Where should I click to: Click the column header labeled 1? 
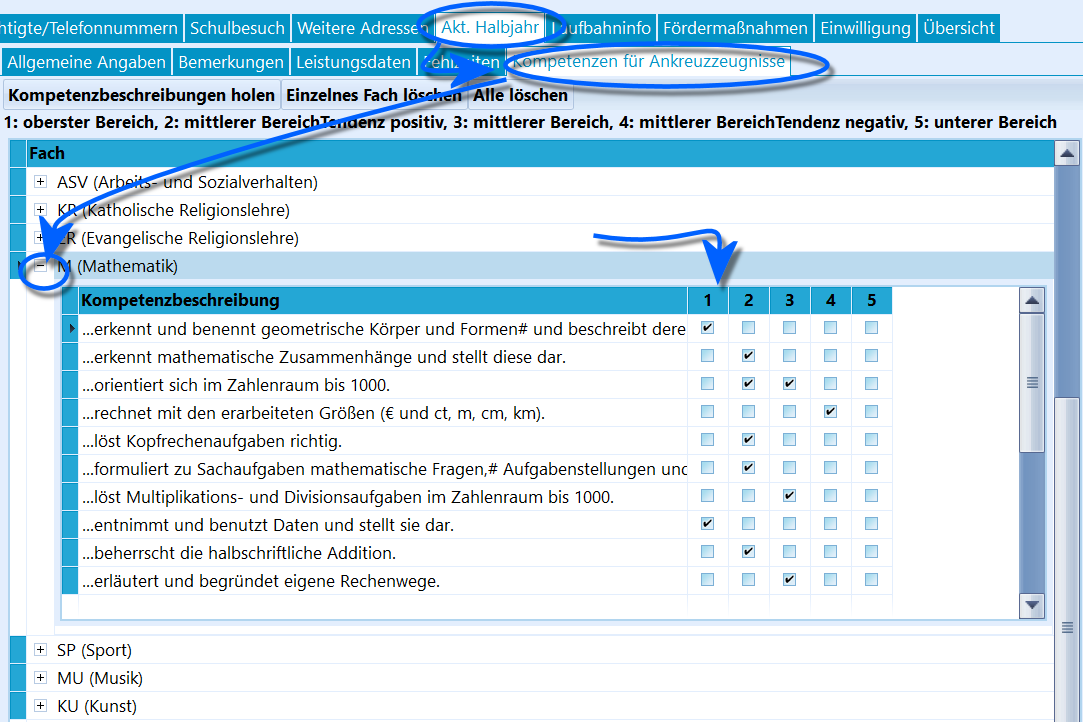tap(707, 301)
